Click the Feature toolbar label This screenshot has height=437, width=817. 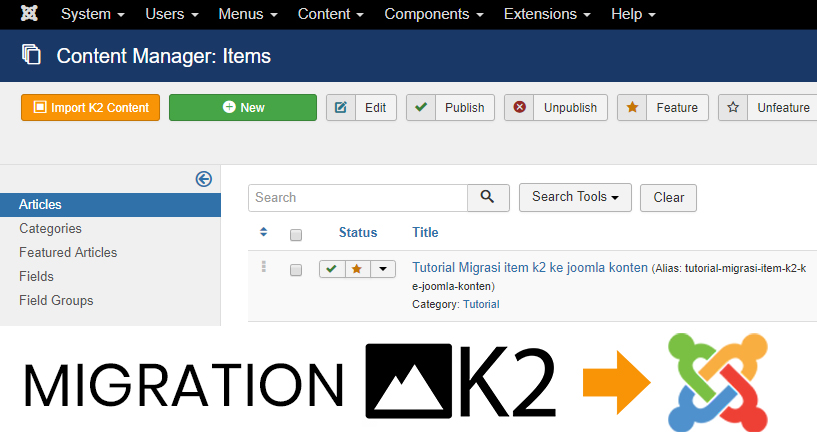(x=677, y=108)
